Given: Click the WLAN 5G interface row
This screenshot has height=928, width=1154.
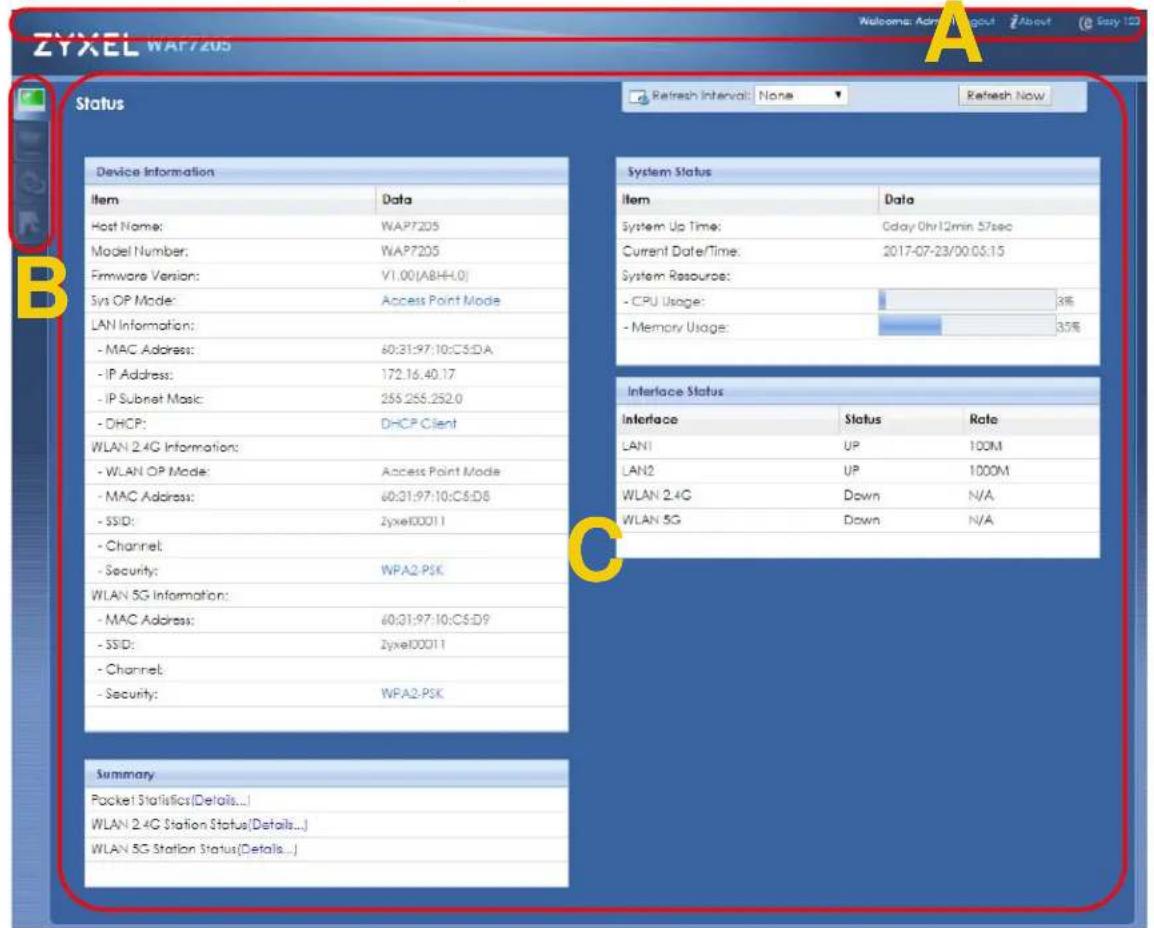Looking at the screenshot, I should pos(858,520).
